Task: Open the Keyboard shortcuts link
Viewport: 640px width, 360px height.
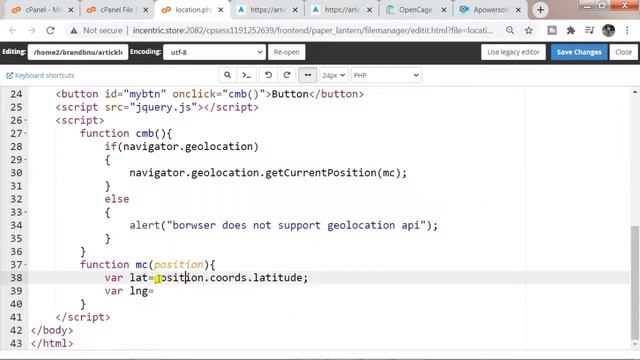Action: click(40, 76)
